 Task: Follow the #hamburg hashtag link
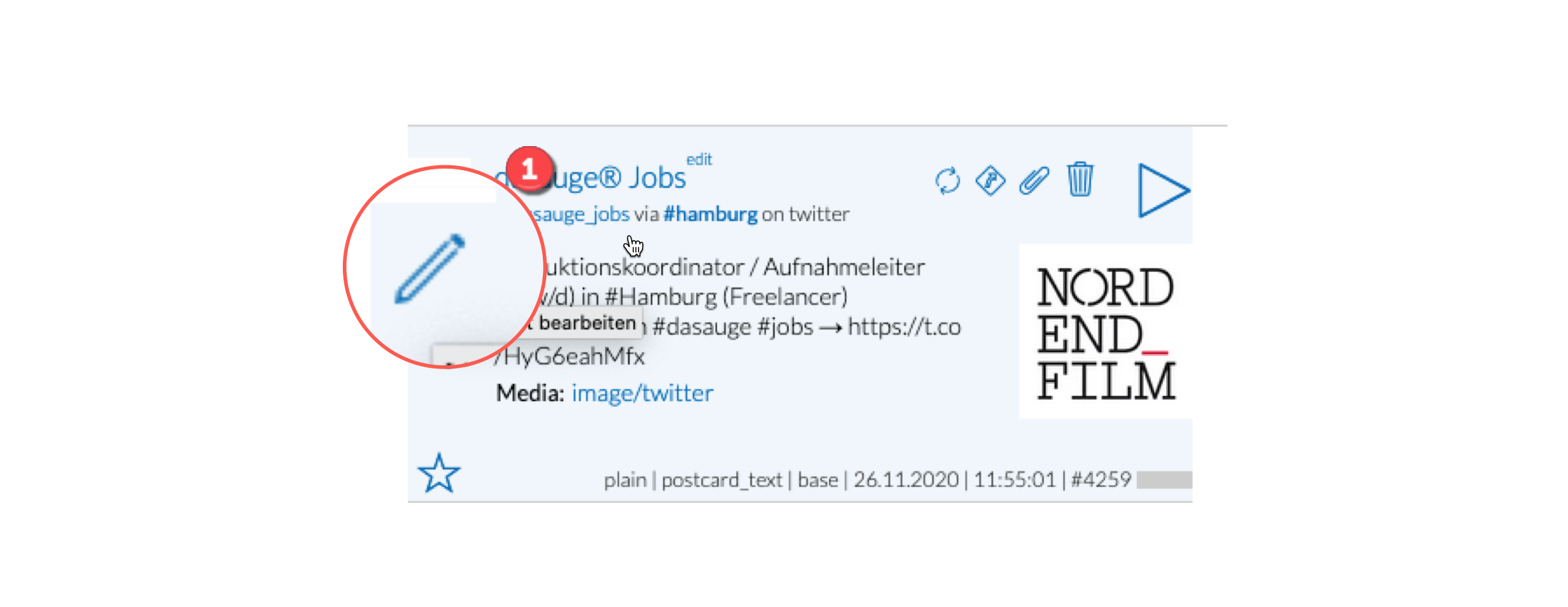(710, 215)
